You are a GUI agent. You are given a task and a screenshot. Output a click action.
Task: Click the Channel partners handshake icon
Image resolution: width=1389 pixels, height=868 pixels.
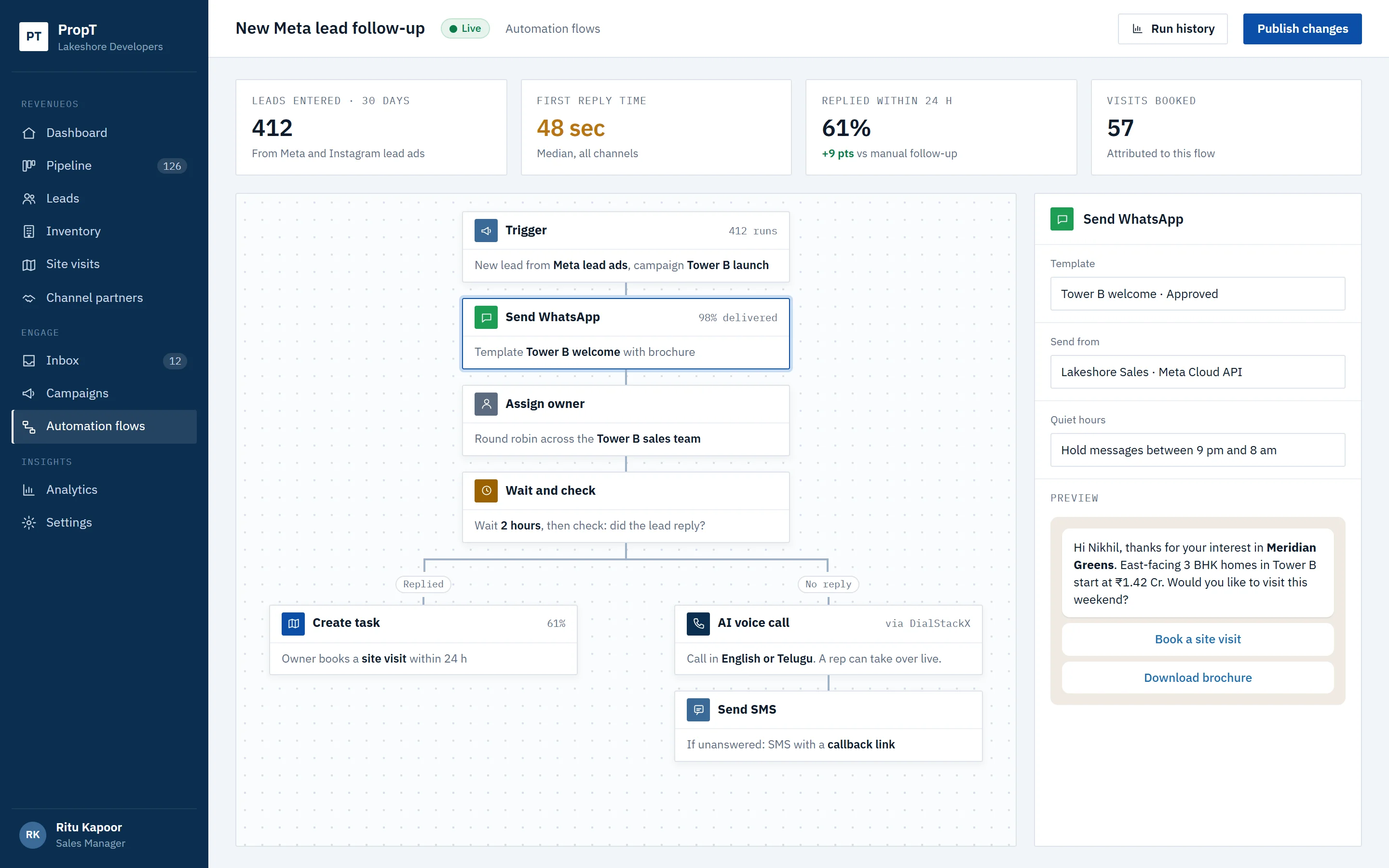tap(29, 298)
